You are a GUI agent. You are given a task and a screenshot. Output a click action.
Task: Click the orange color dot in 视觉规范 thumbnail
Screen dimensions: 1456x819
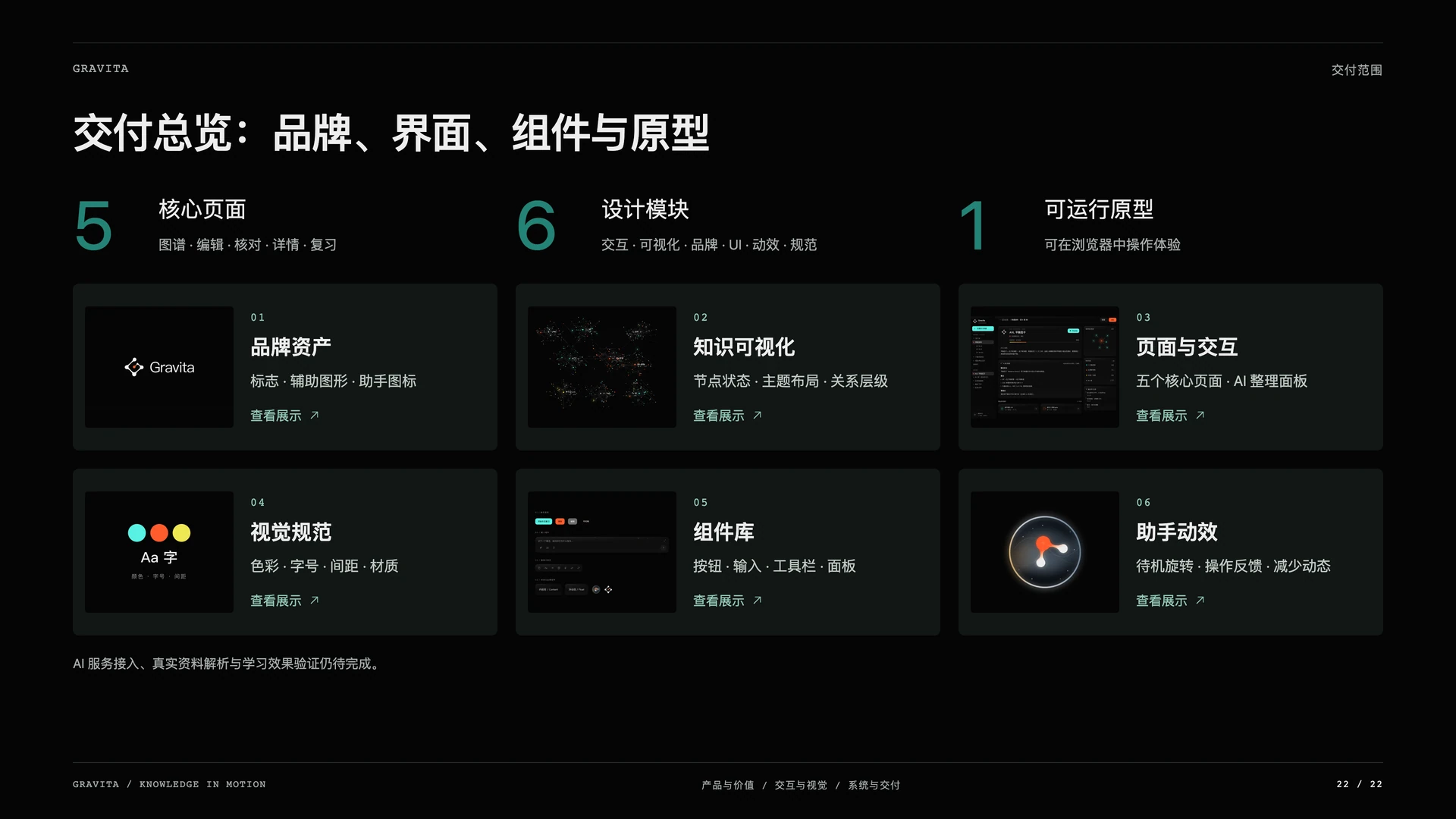159,533
